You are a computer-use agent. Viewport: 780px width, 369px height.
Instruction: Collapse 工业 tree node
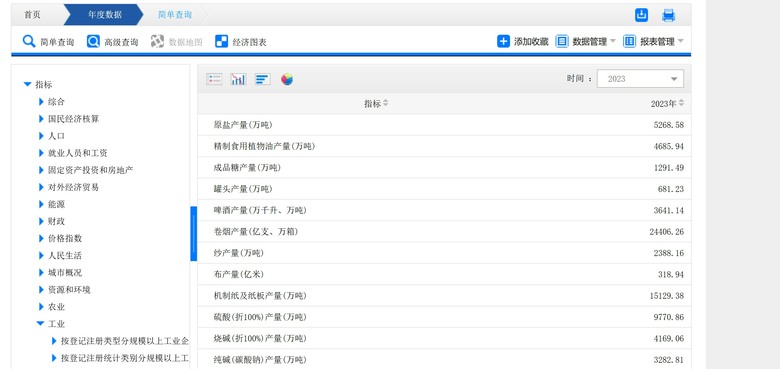point(41,324)
